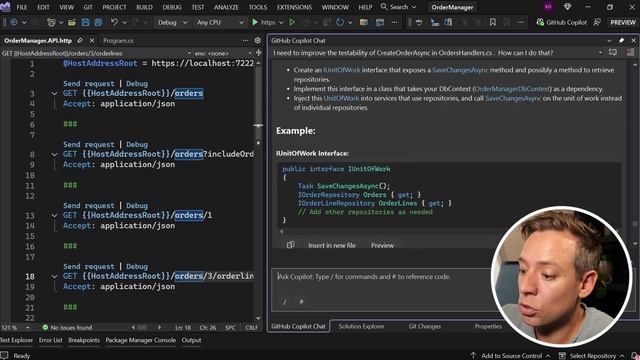The image size is (640, 360).
Task: Click the slash commands icon
Action: tap(285, 302)
